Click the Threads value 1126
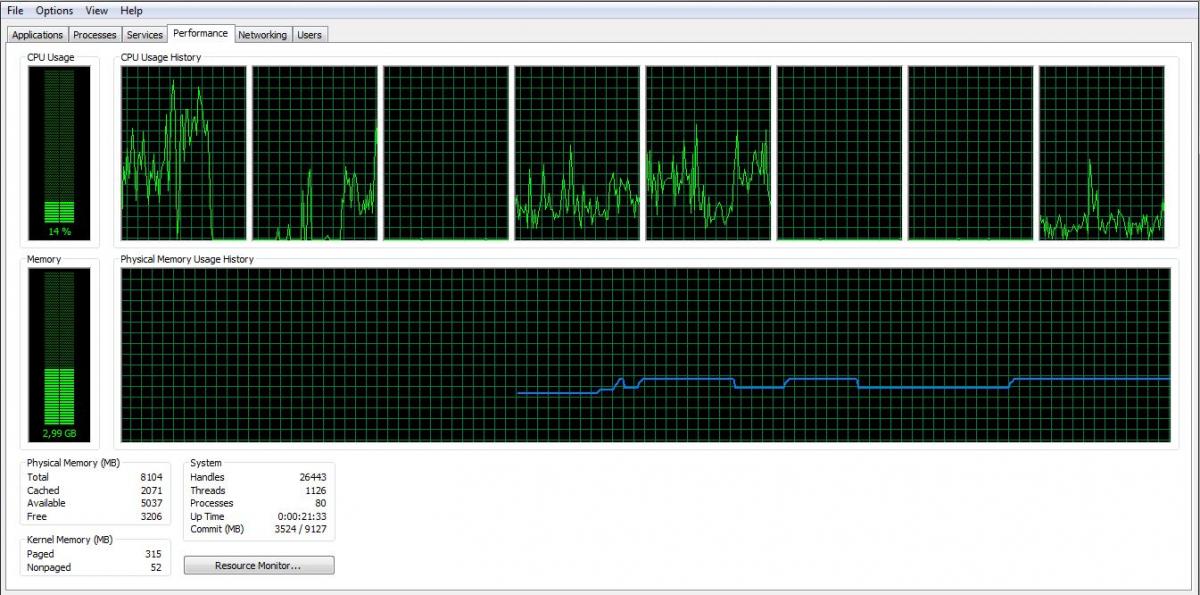Viewport: 1200px width, 595px height. tap(316, 491)
